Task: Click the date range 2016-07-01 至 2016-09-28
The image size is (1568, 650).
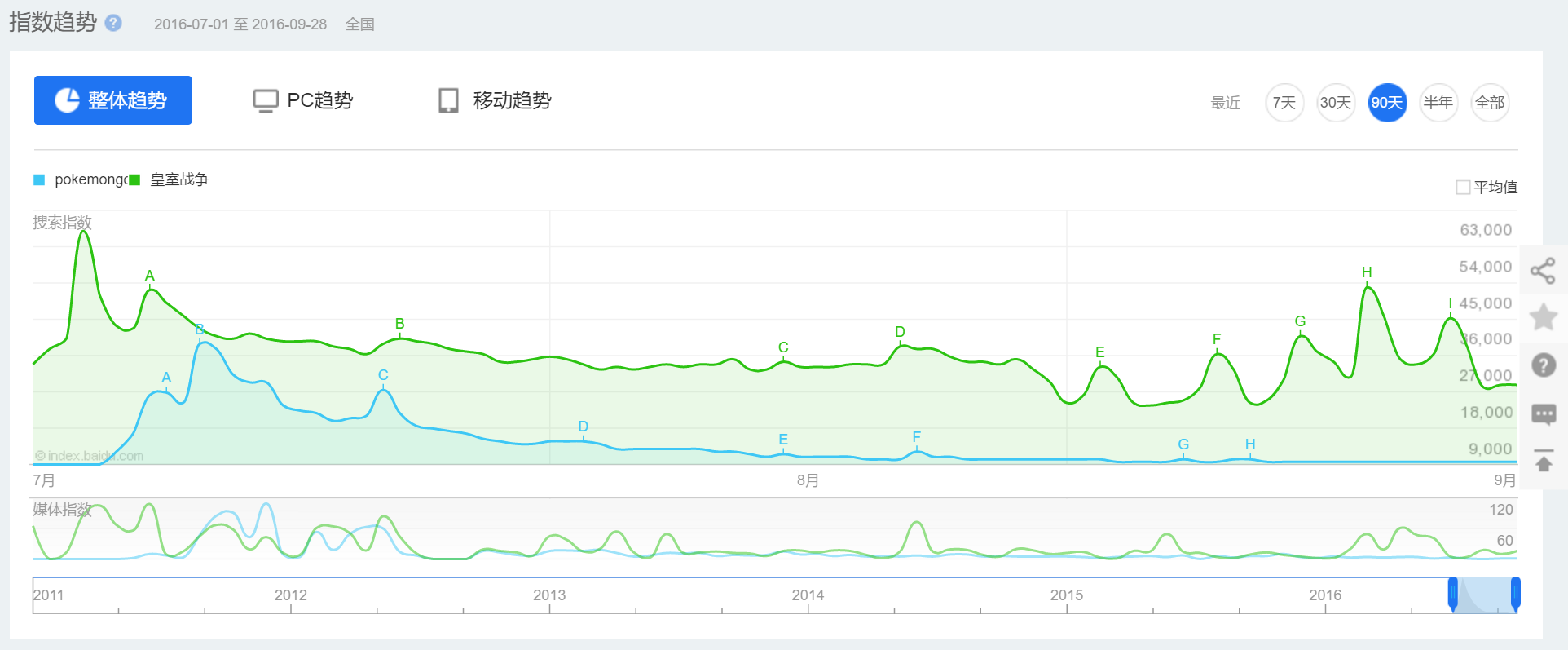Action: point(240,24)
